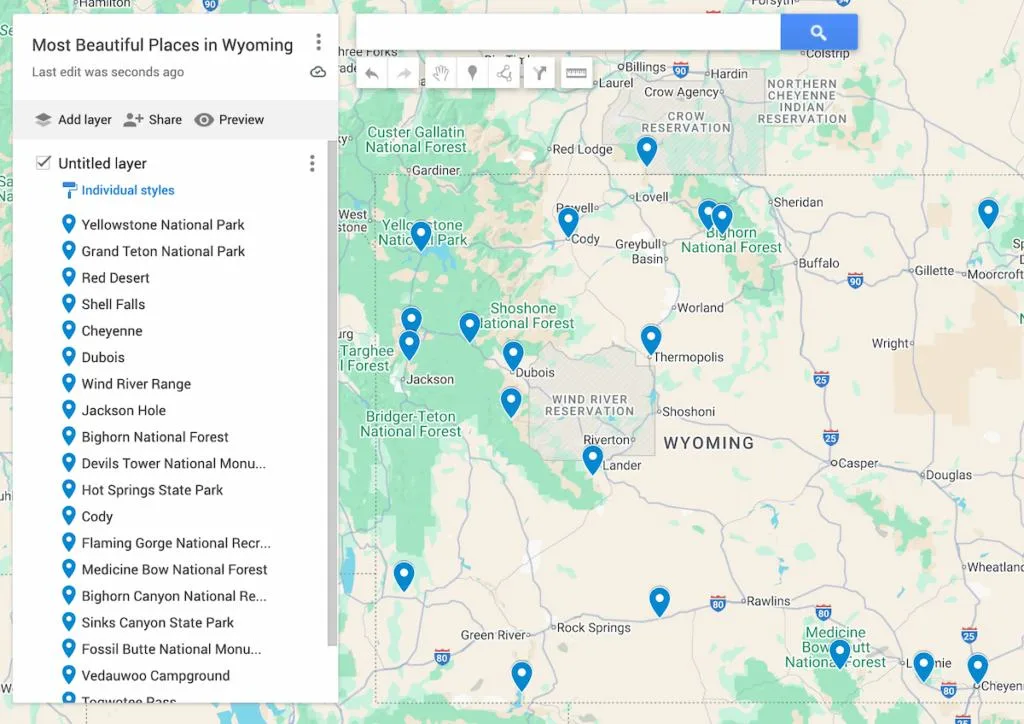1024x724 pixels.
Task: Click the pin west of Rawlins
Action: tap(660, 602)
